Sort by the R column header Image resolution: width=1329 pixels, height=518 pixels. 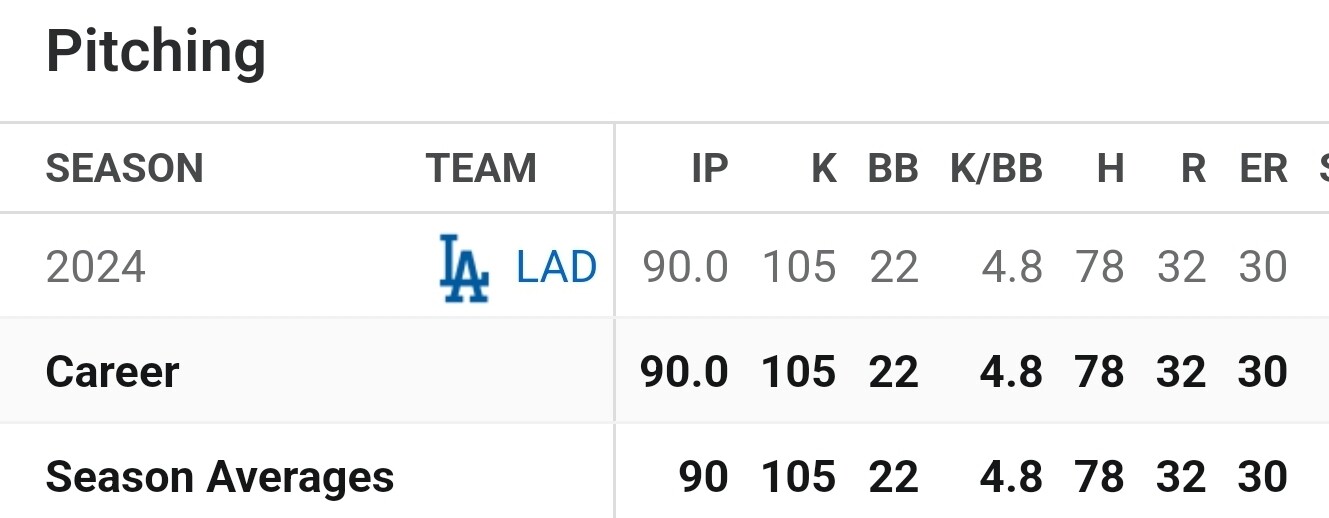(1193, 168)
